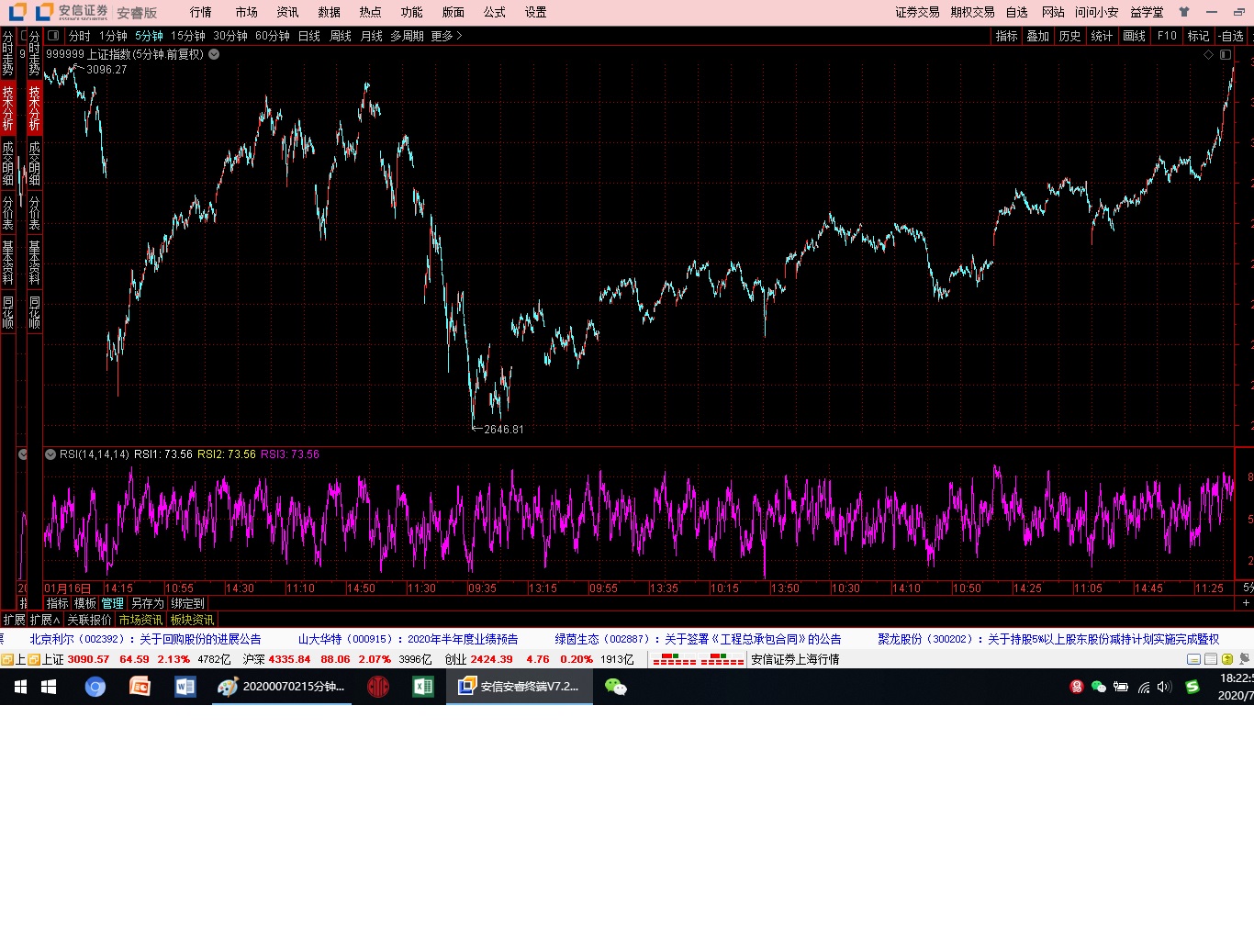The width and height of the screenshot is (1254, 952).
Task: Click the 叠加 overlay button
Action: tap(1038, 36)
